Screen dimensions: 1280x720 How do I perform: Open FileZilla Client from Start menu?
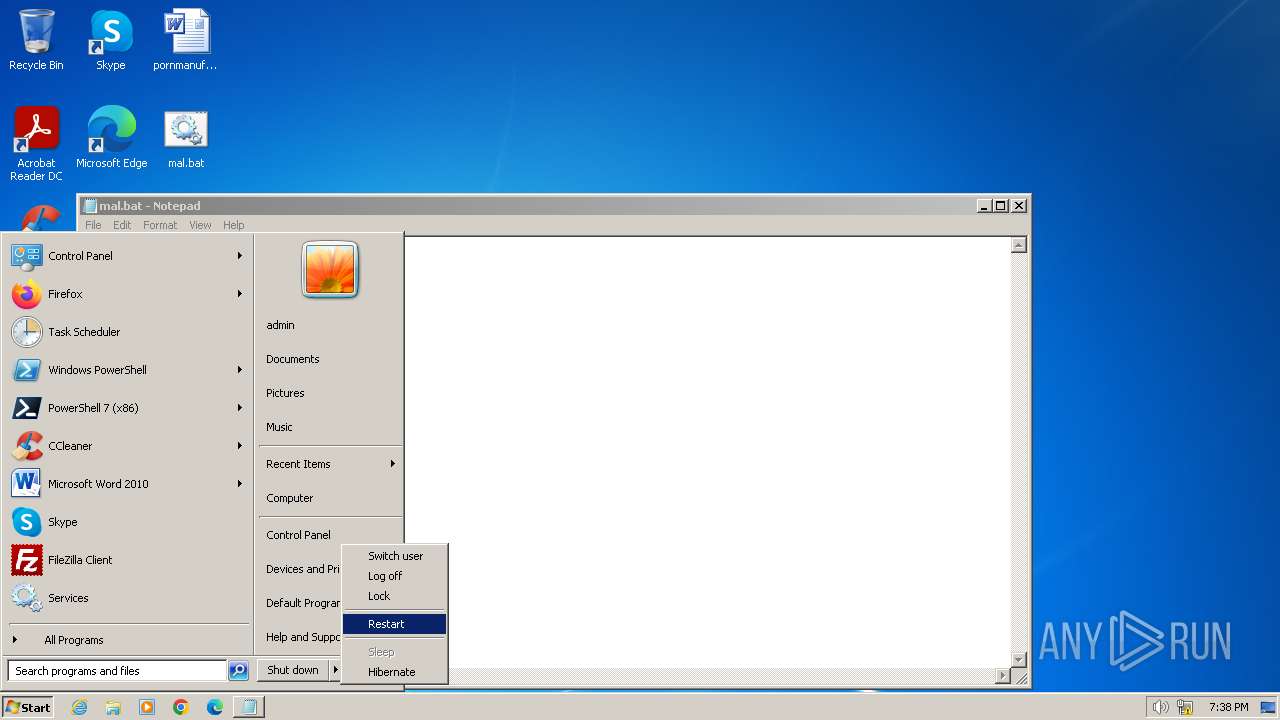pyautogui.click(x=128, y=560)
